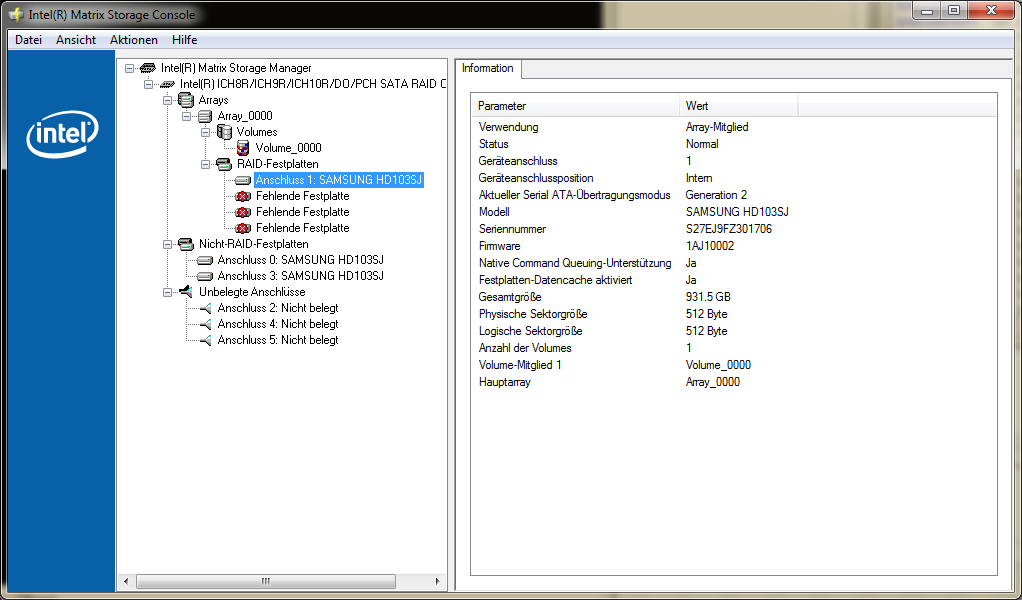The height and width of the screenshot is (600, 1022).
Task: Select the Information tab
Action: pos(488,68)
